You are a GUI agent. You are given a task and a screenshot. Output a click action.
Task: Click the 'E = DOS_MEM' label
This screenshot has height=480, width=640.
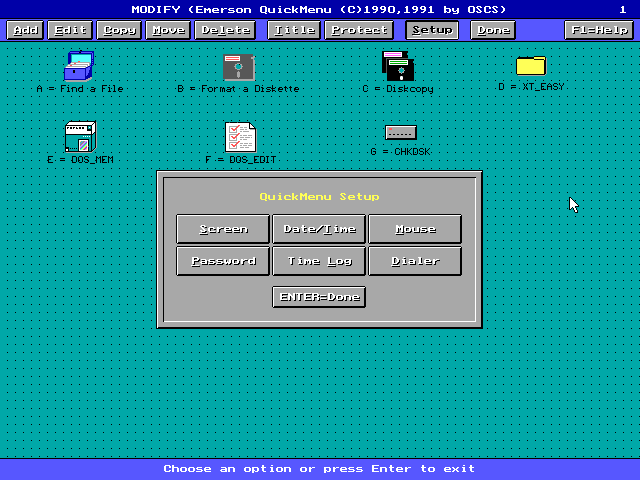point(80,160)
